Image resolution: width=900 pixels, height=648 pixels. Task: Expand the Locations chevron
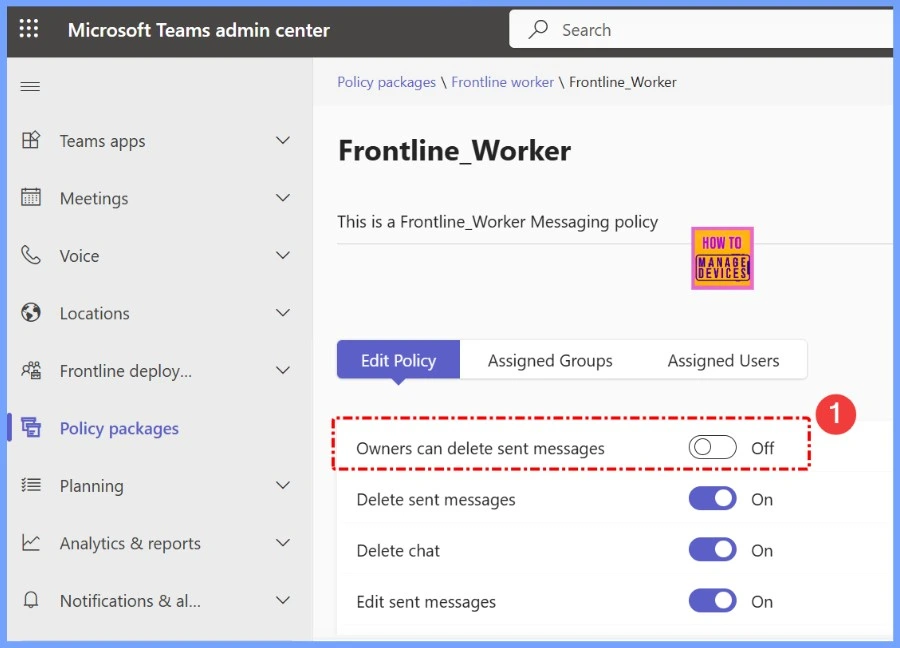283,312
